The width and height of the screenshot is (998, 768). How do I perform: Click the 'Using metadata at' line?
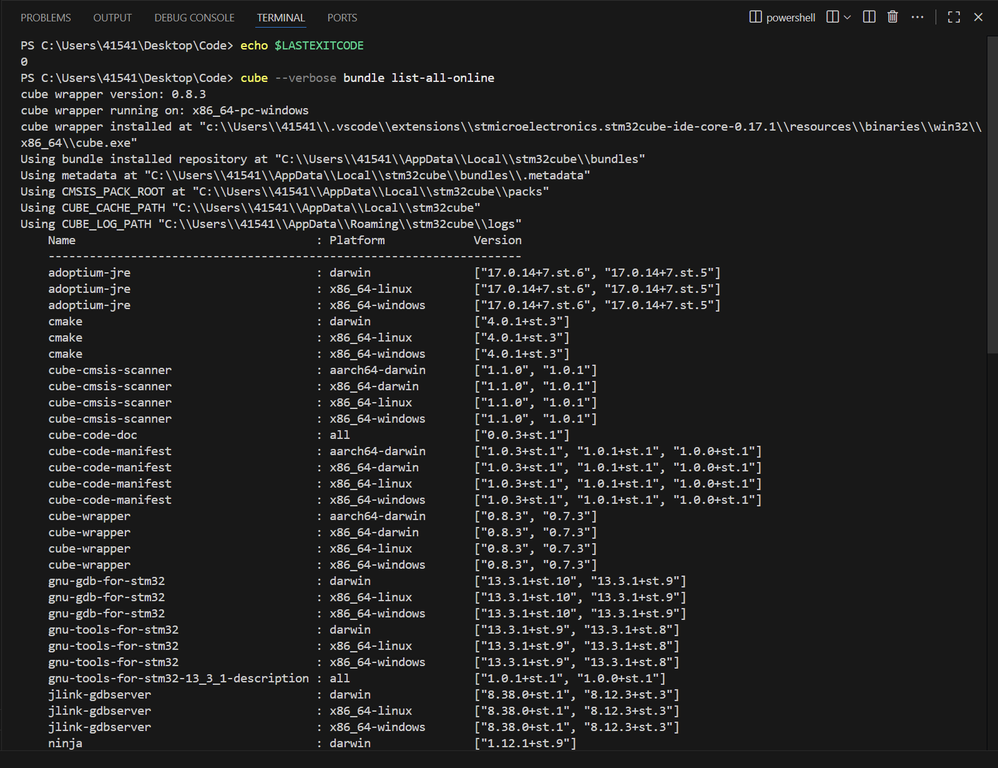(x=306, y=176)
